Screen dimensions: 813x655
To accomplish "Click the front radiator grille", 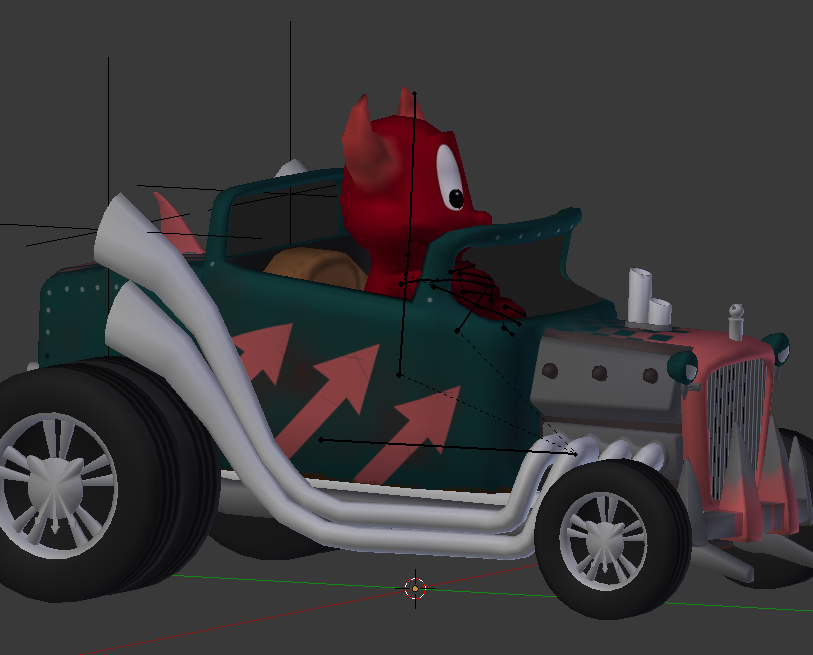I will tap(738, 418).
